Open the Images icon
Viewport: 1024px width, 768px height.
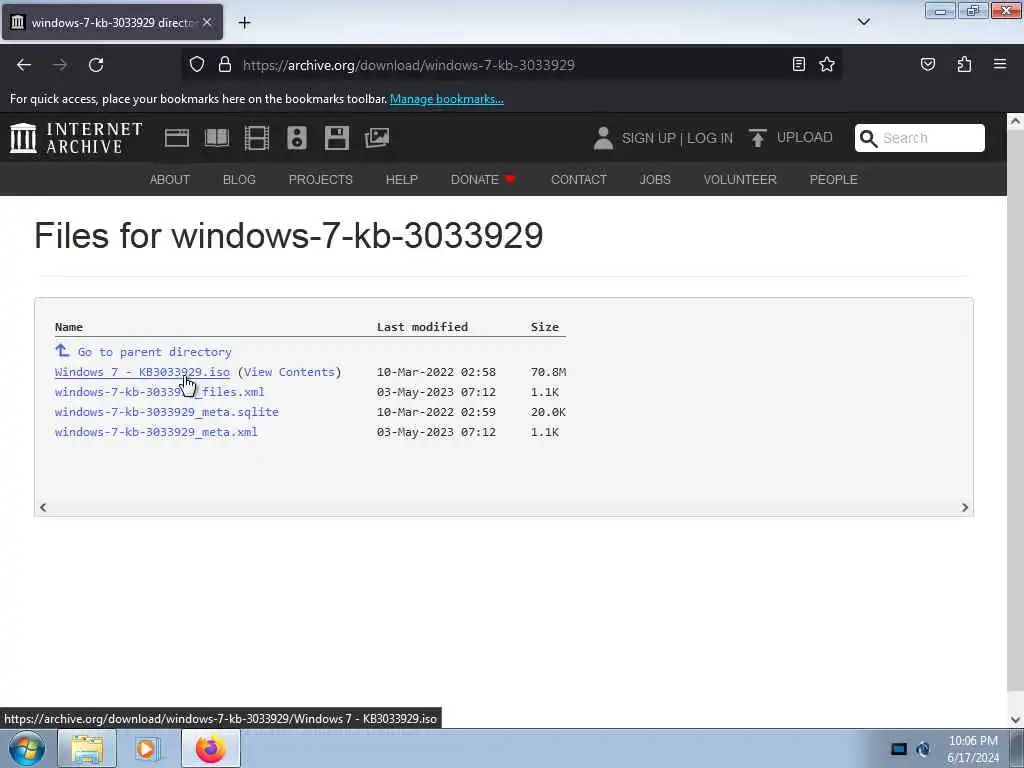click(x=377, y=138)
